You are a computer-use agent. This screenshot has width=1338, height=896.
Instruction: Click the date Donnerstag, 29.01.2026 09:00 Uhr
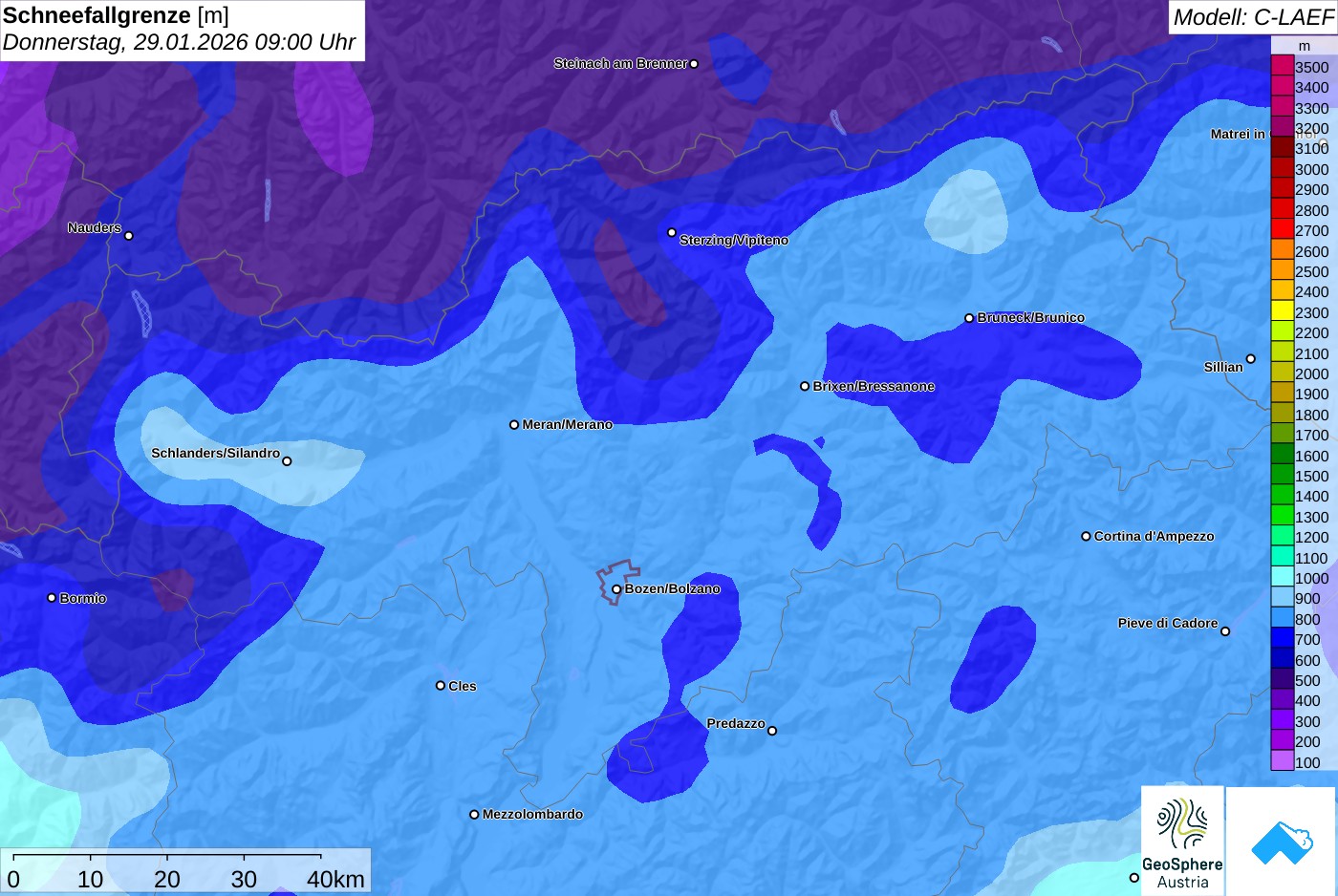[179, 42]
